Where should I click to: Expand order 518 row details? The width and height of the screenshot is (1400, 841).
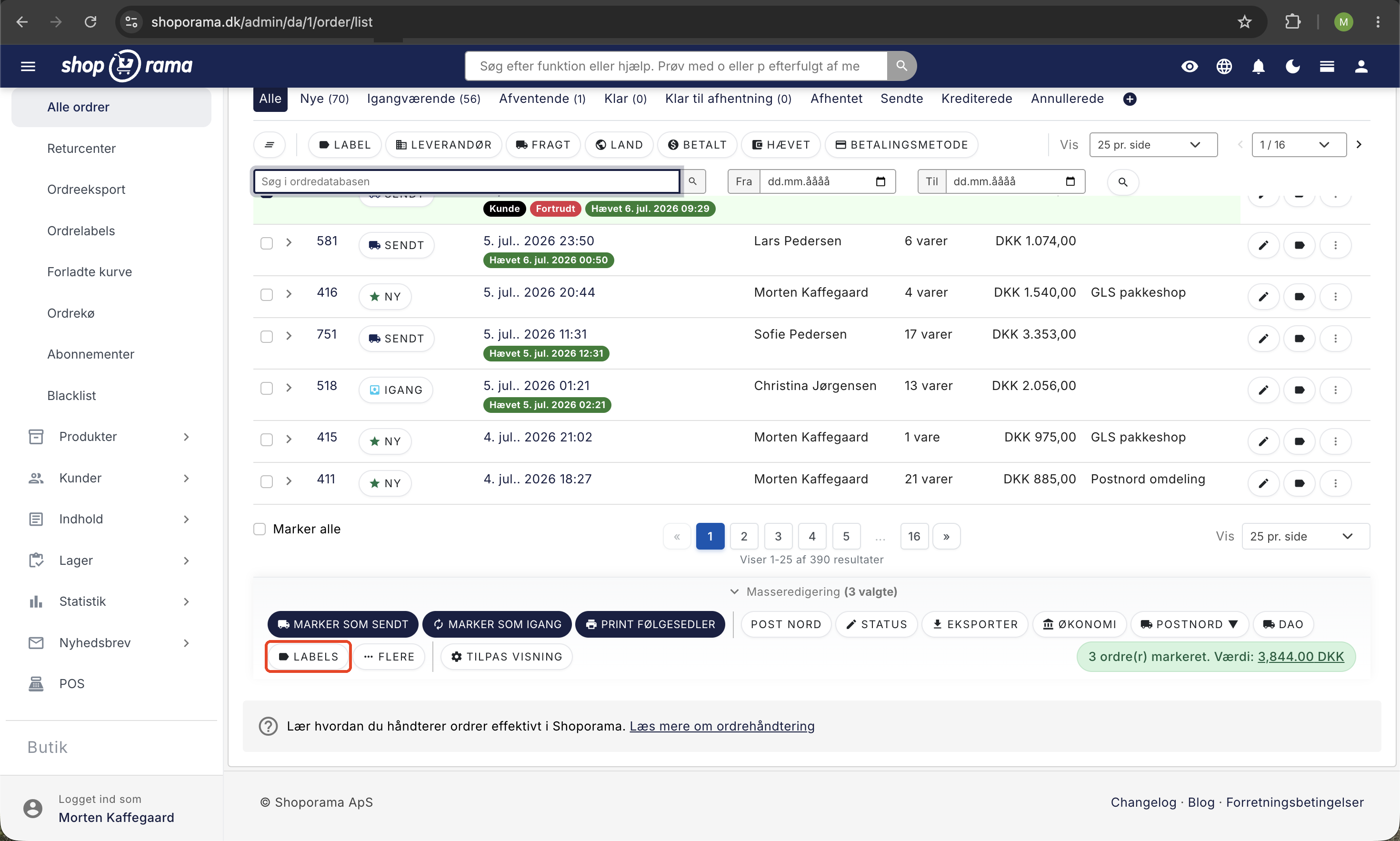pyautogui.click(x=289, y=388)
